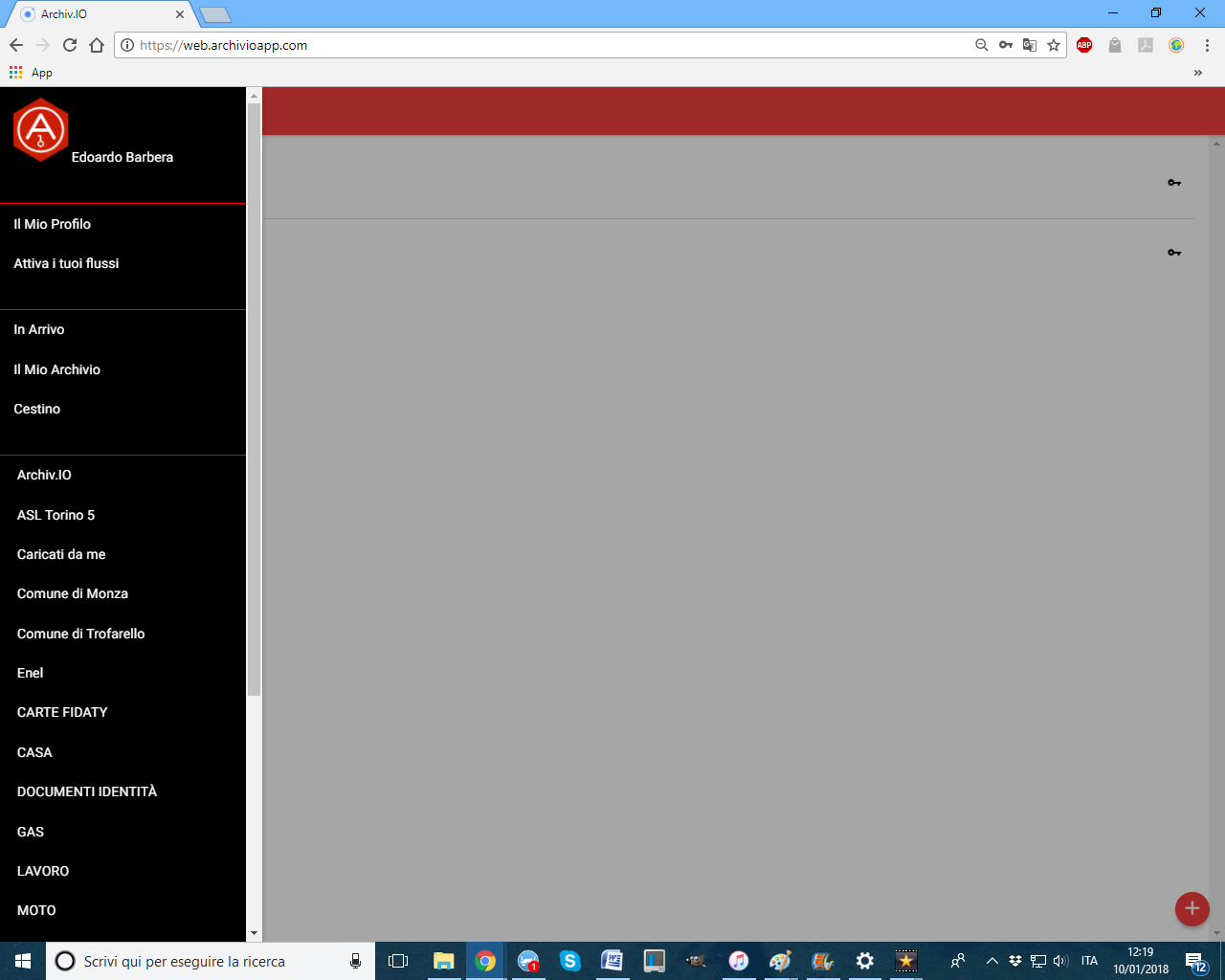Click the second key icon below the divider

coord(1174,253)
